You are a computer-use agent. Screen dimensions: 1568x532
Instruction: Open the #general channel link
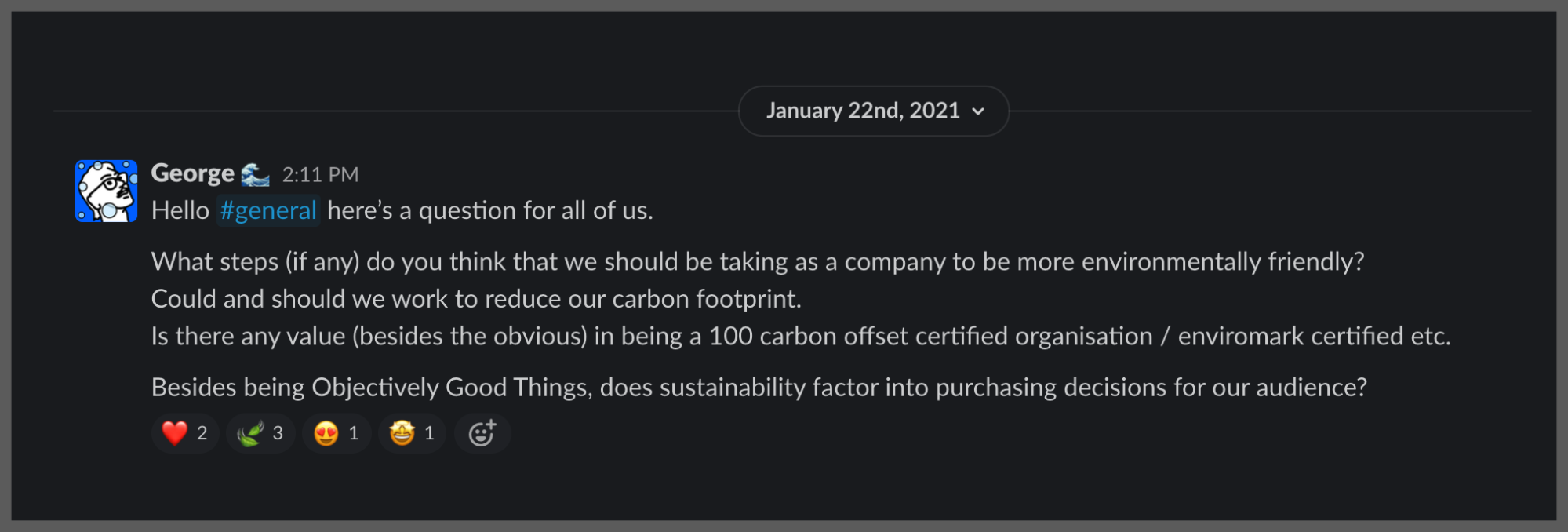[x=268, y=210]
